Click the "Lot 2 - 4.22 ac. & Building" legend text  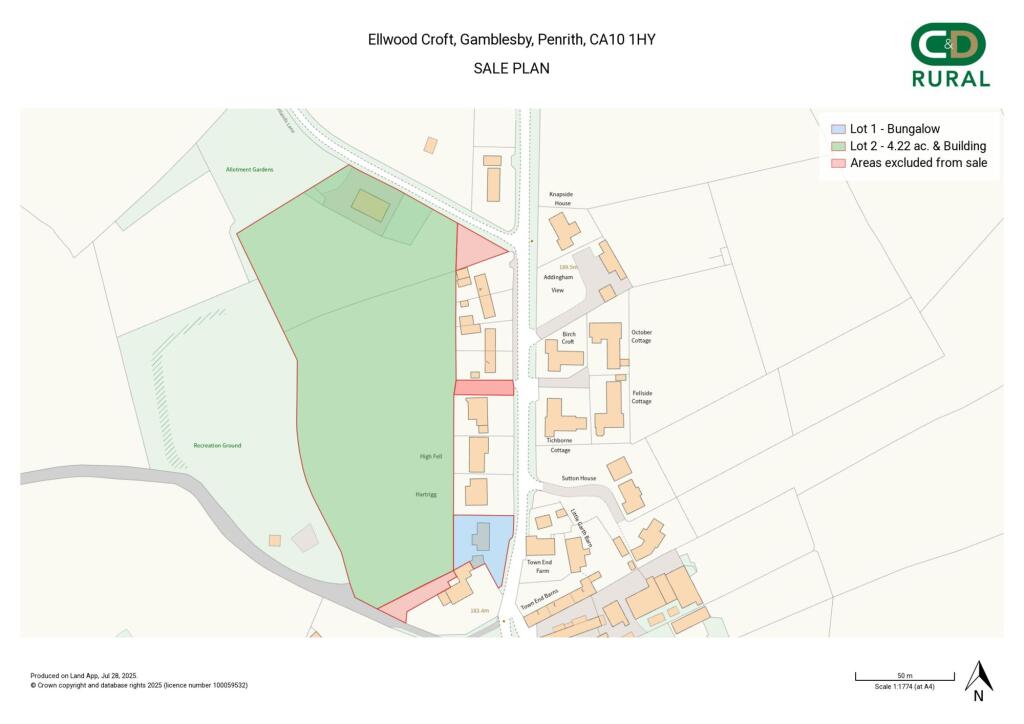918,146
